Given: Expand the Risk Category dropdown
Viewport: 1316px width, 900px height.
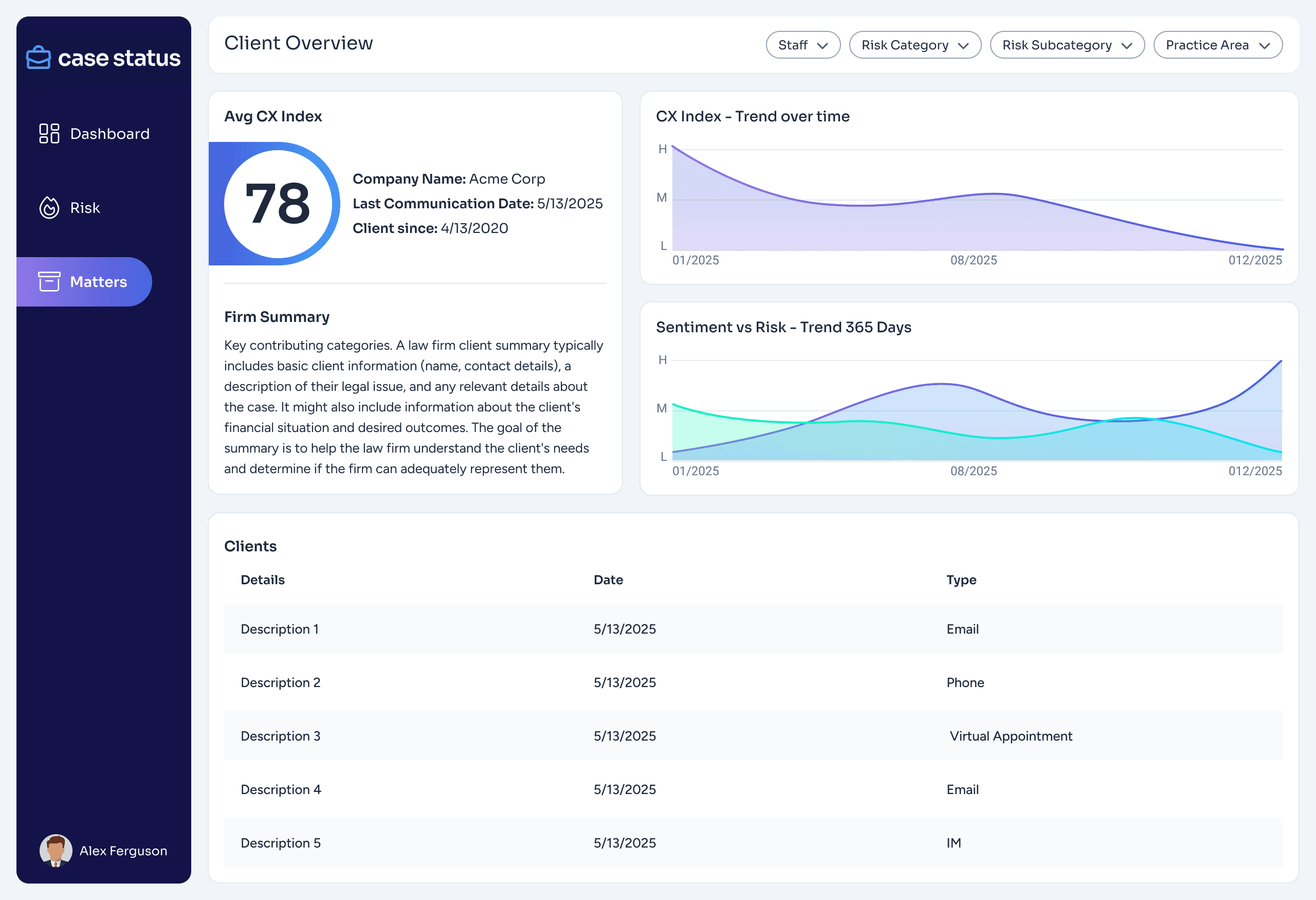Looking at the screenshot, I should (x=915, y=45).
